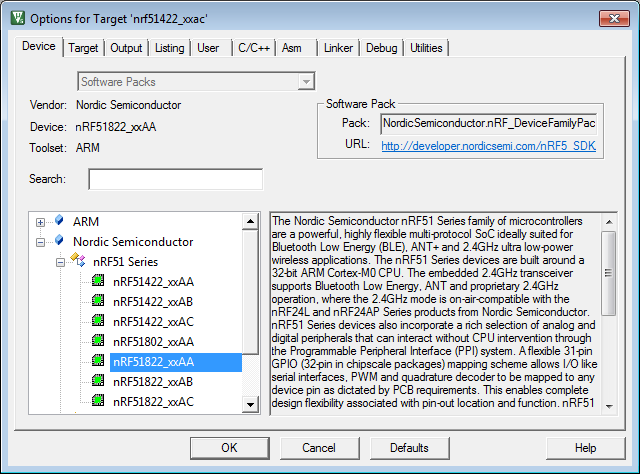Click device tree scroll down arrow

click(x=250, y=405)
